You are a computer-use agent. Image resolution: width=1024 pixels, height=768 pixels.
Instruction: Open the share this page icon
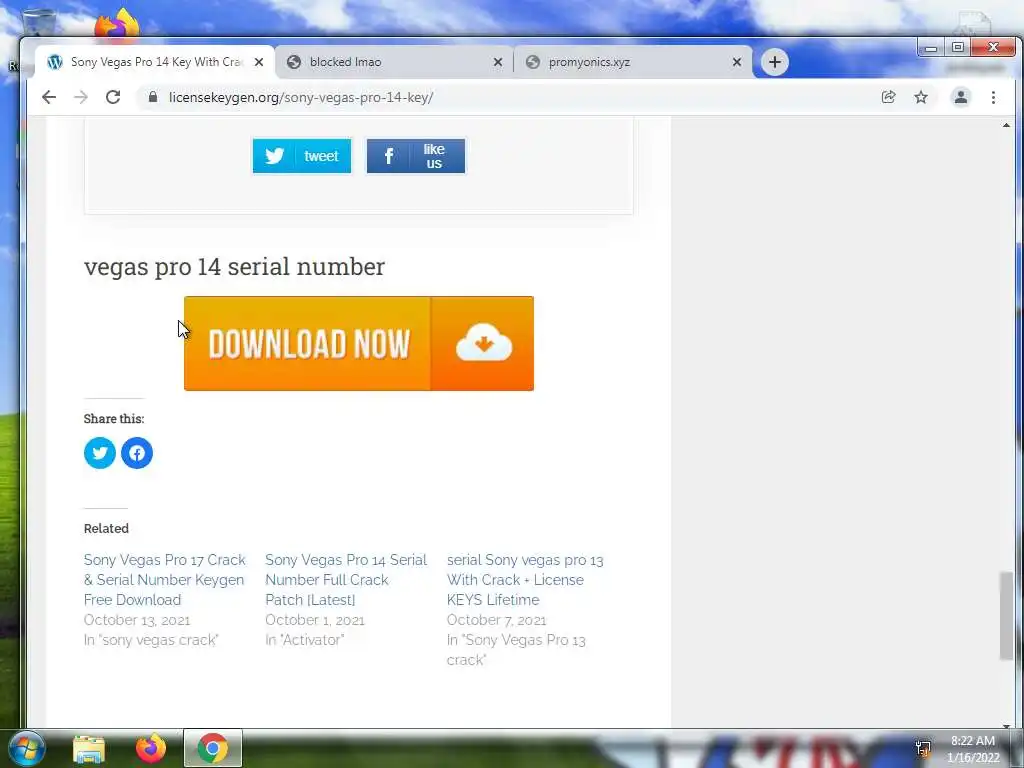[x=888, y=97]
